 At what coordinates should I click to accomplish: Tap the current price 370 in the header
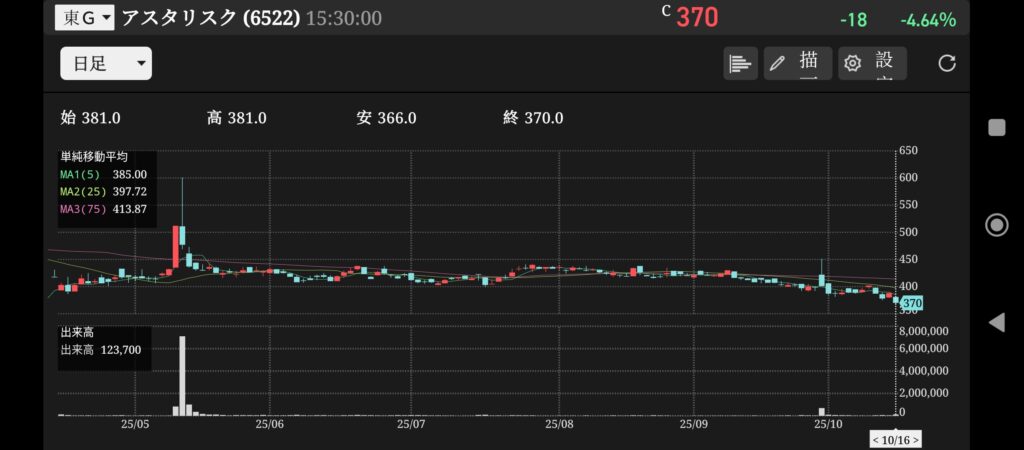pyautogui.click(x=696, y=18)
